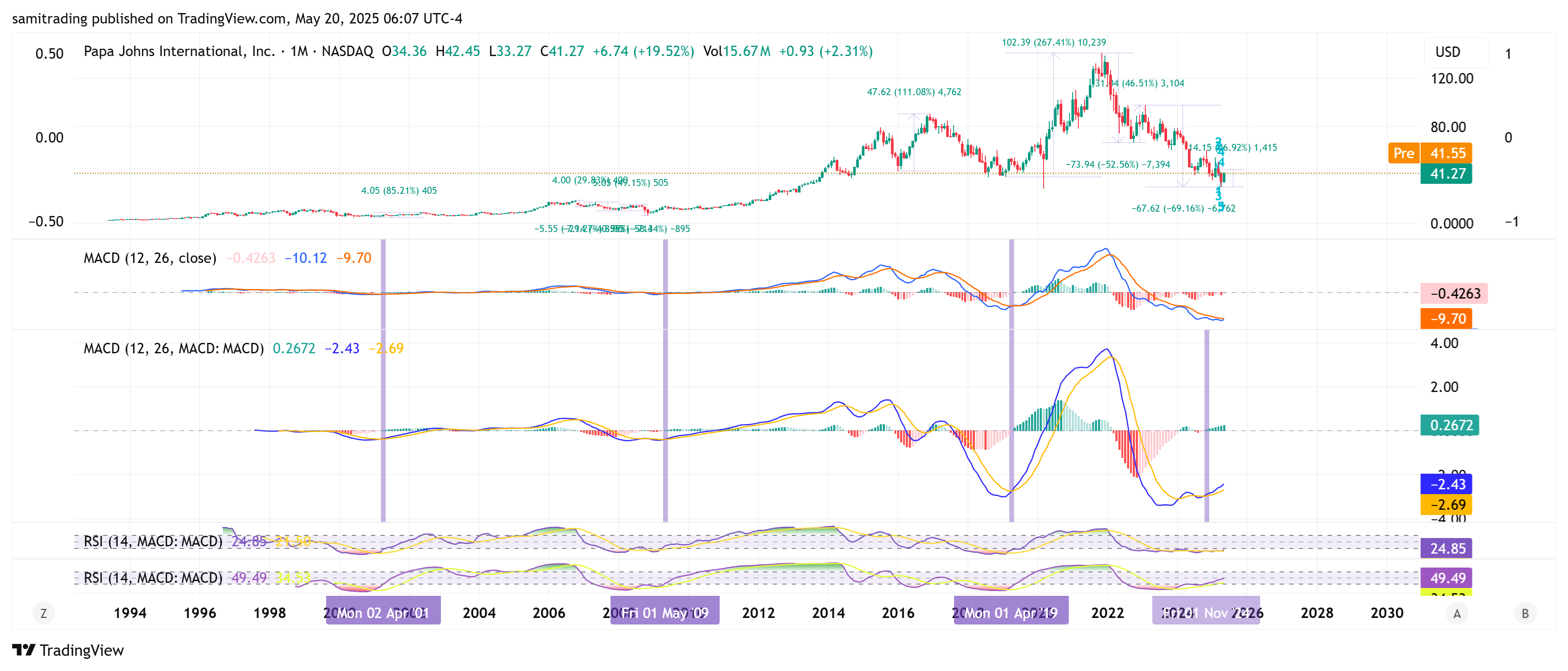Click the Mon 02 Apr '01 date marker
Screen dimensions: 1568x671
pos(383,613)
